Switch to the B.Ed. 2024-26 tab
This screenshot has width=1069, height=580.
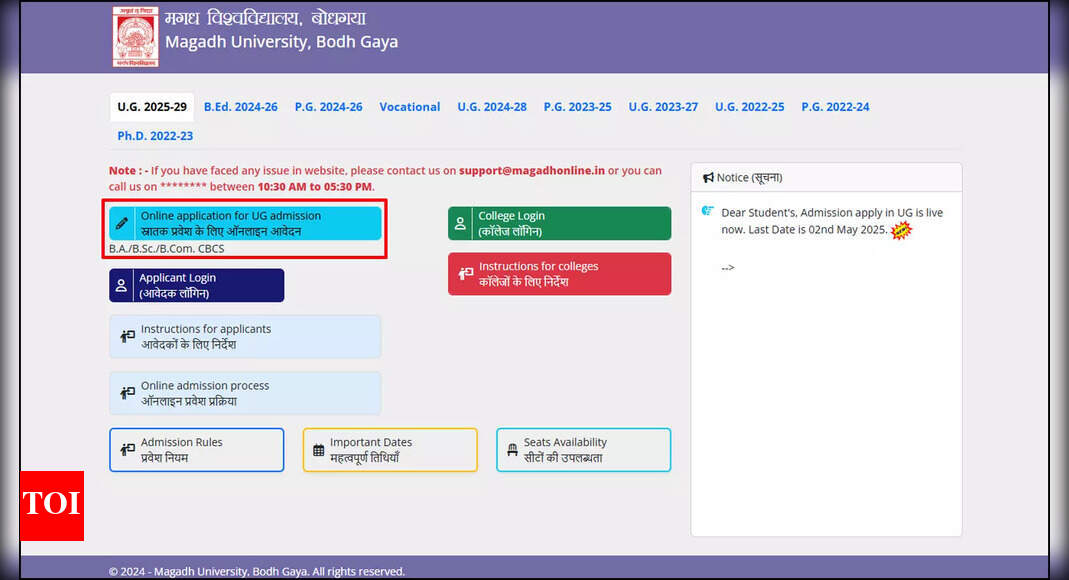[x=241, y=107]
